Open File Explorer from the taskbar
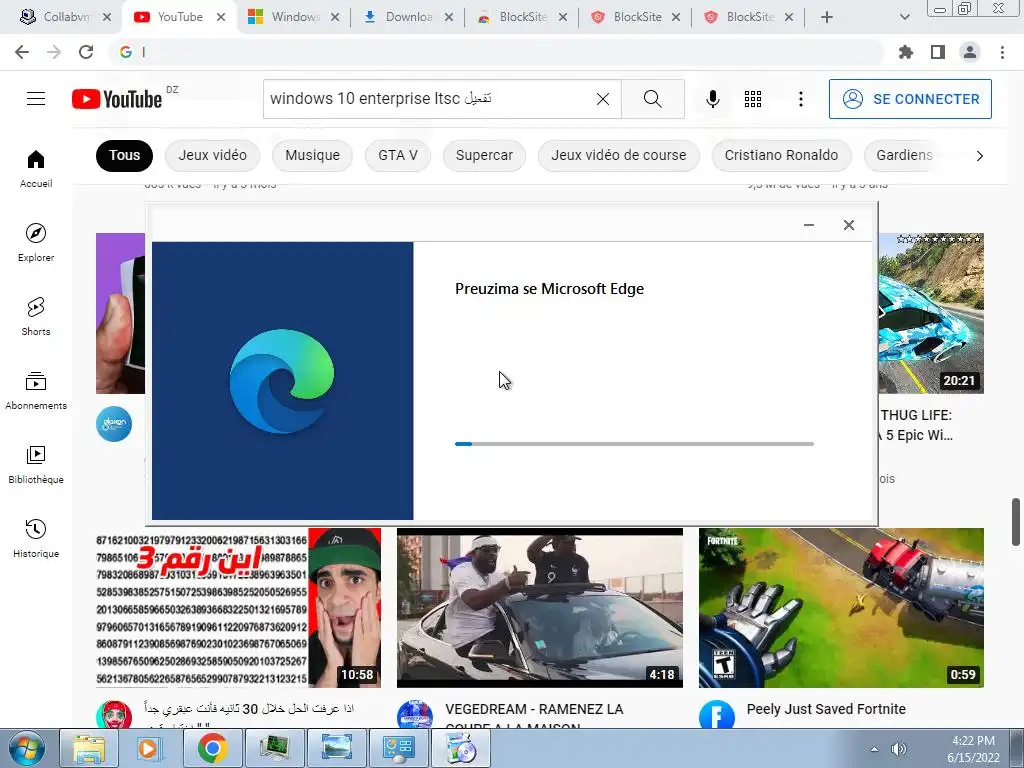Screen dimensions: 1024x768 (x=88, y=748)
